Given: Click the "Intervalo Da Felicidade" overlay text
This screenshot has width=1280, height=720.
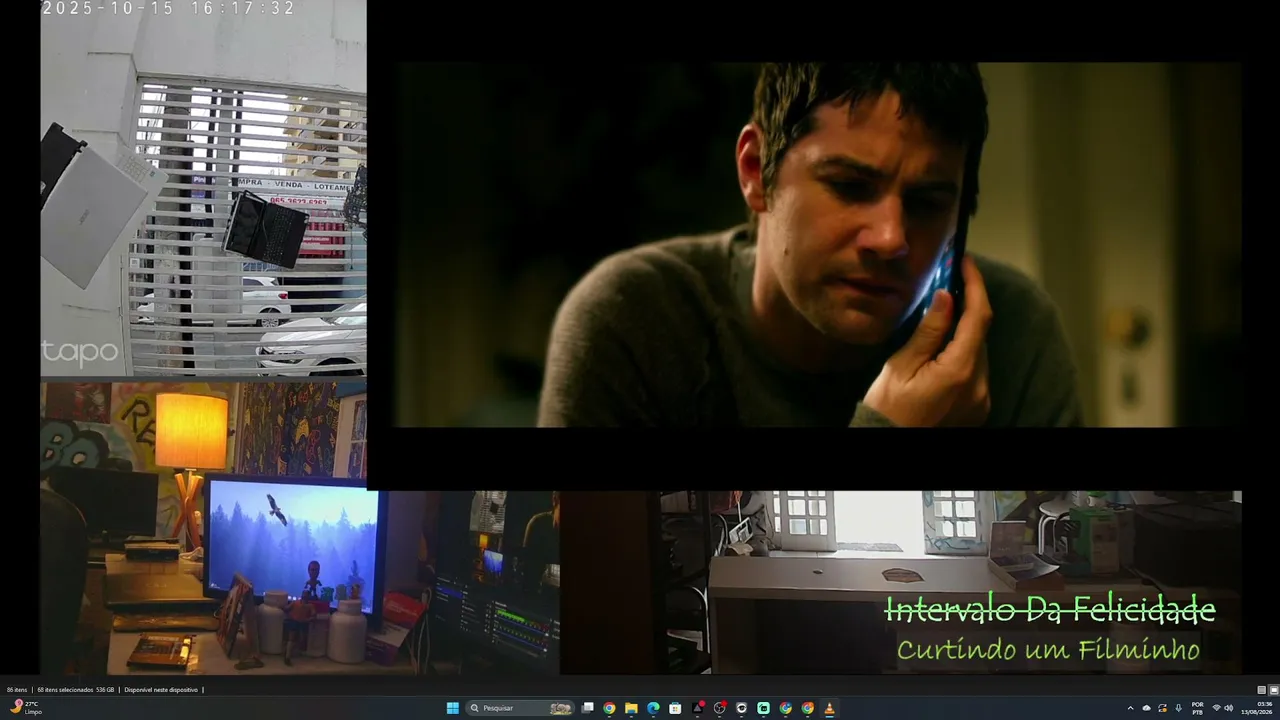Looking at the screenshot, I should pyautogui.click(x=1050, y=609).
